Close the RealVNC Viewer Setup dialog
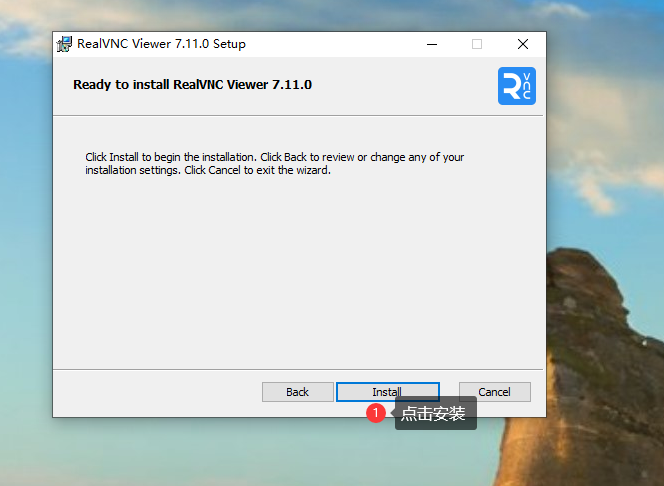This screenshot has height=486, width=664. (x=522, y=44)
